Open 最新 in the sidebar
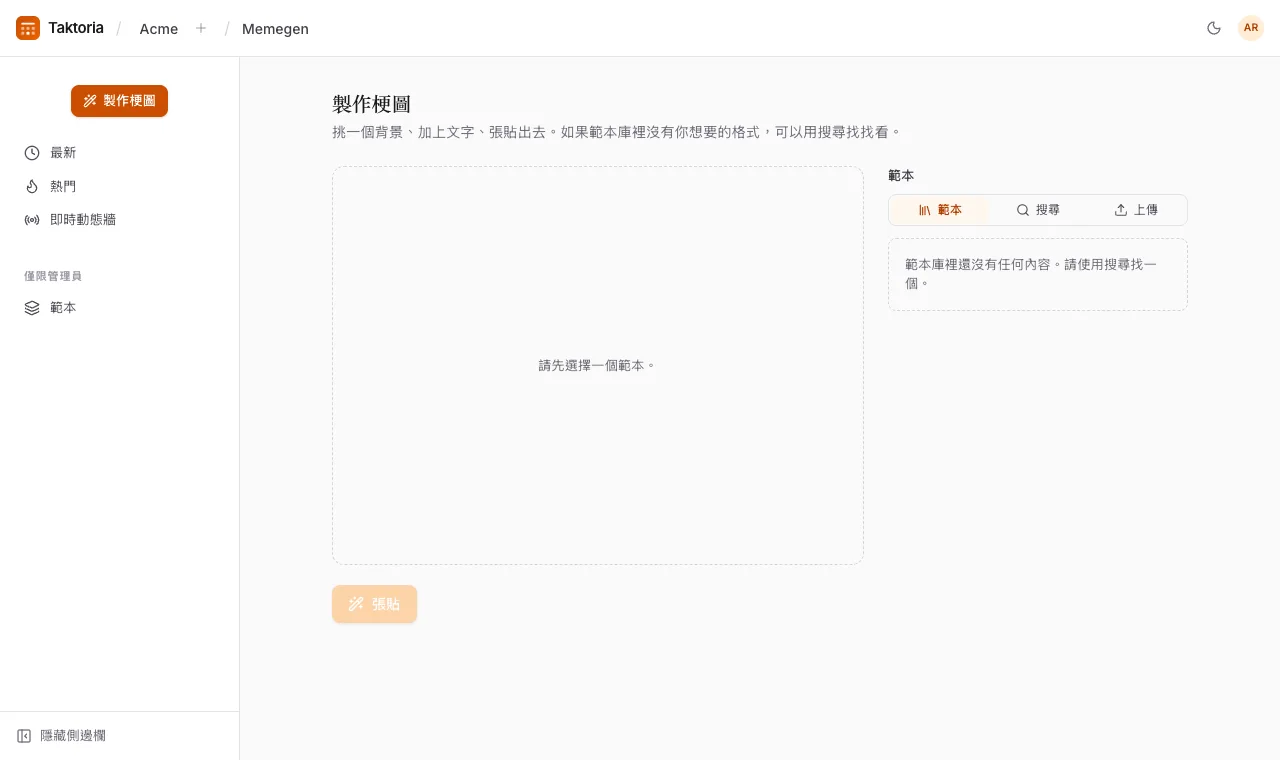 click(x=119, y=153)
